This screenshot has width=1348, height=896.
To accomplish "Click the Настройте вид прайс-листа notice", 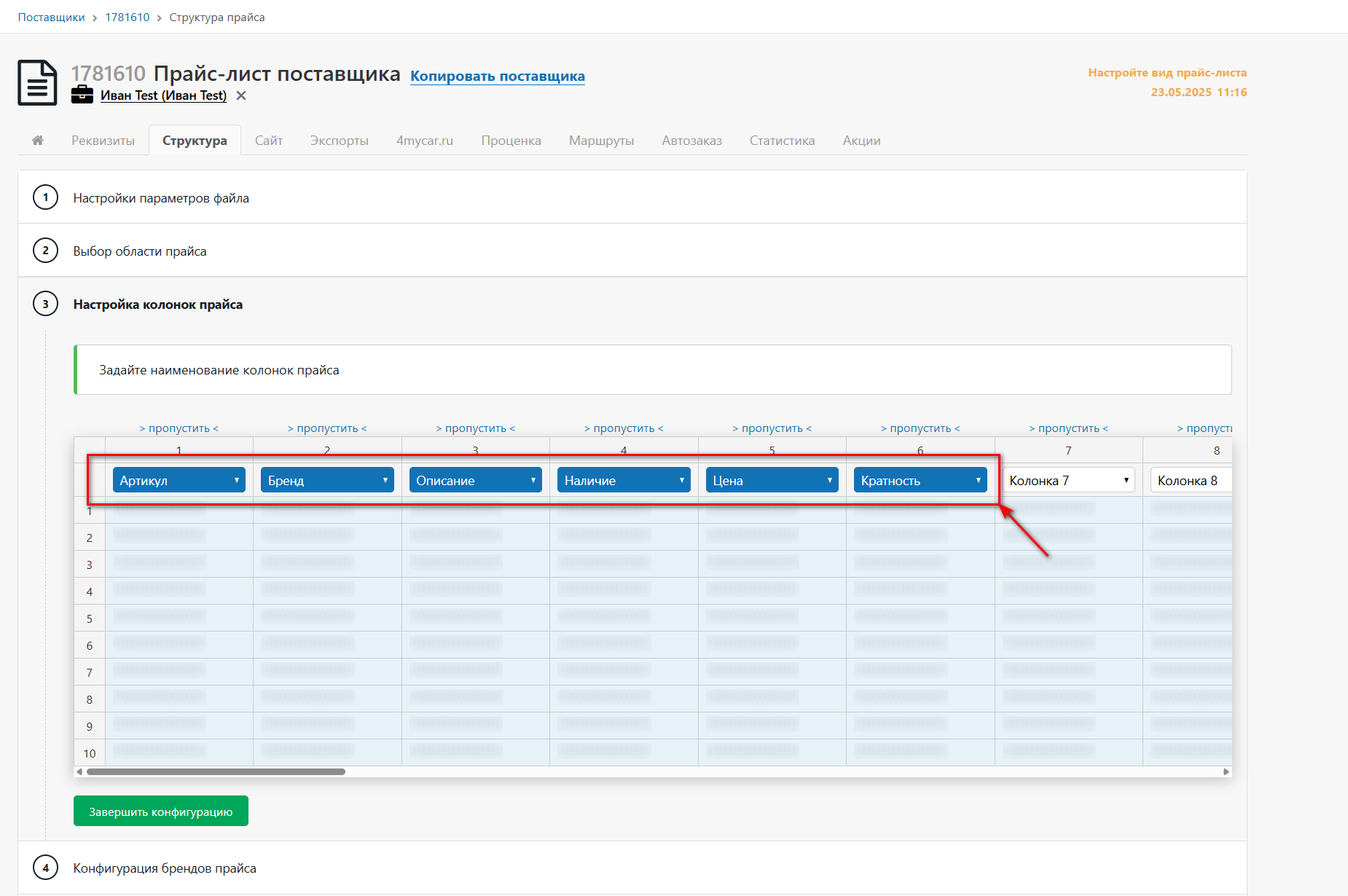I will [1167, 73].
